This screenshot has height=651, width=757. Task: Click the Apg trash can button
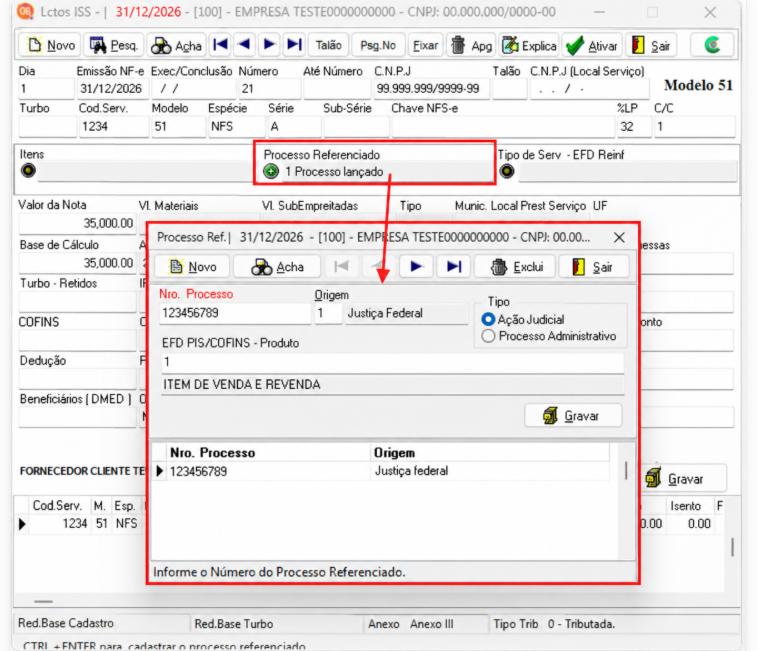471,45
